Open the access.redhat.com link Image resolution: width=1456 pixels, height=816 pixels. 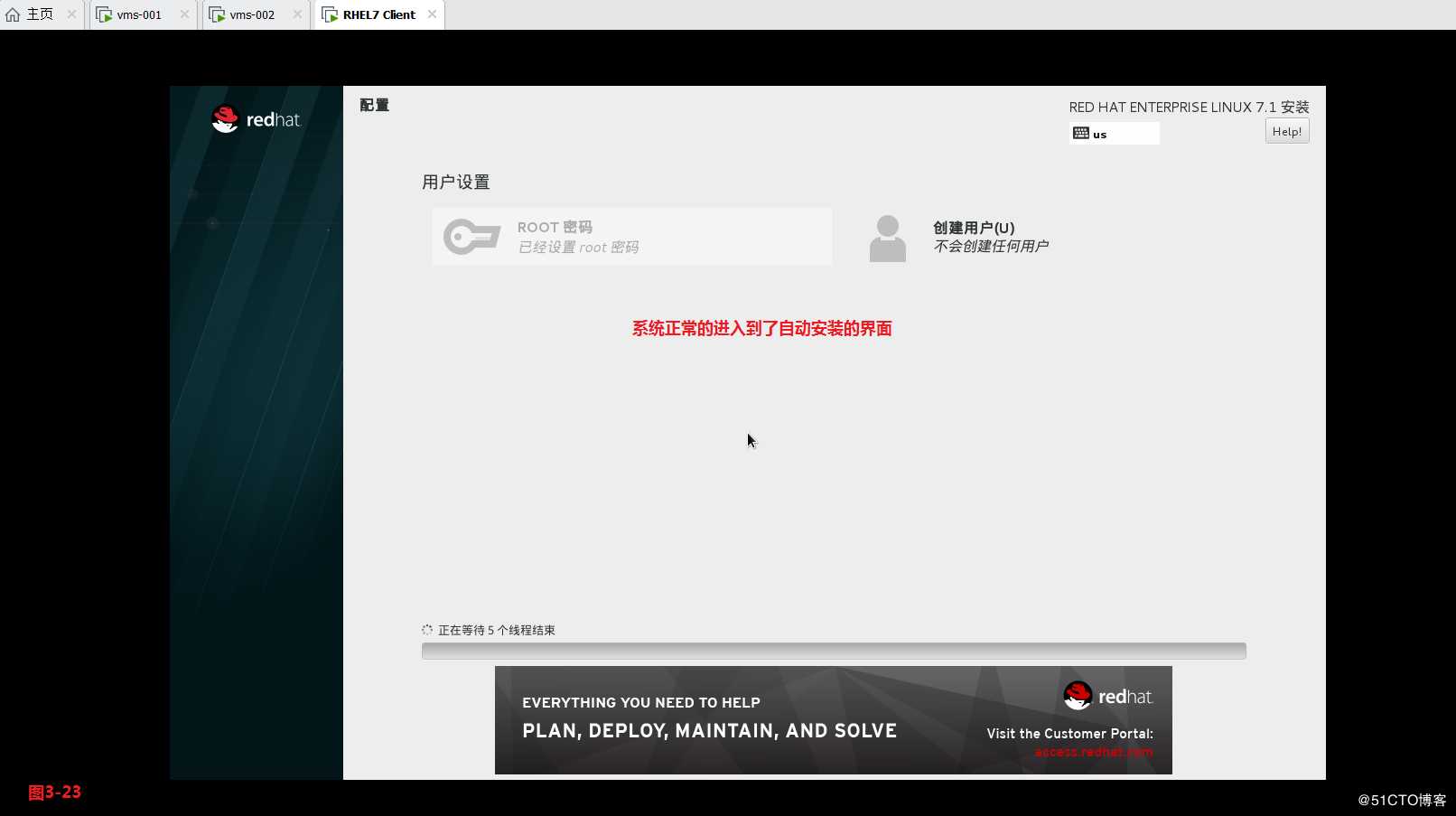coord(1094,752)
